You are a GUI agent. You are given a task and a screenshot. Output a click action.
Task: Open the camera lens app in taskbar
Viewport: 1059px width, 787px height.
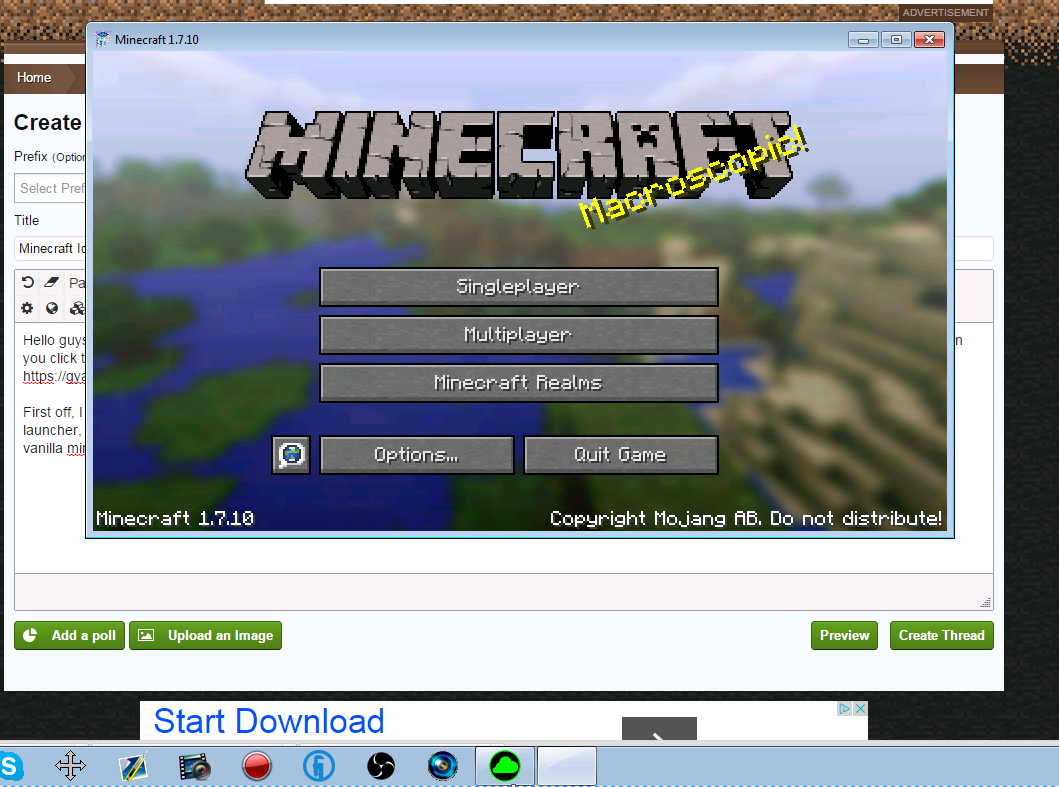pos(443,767)
